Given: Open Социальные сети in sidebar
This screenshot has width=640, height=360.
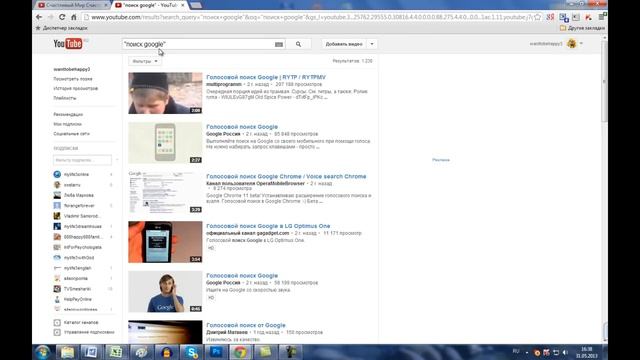Looking at the screenshot, I should pos(71,134).
